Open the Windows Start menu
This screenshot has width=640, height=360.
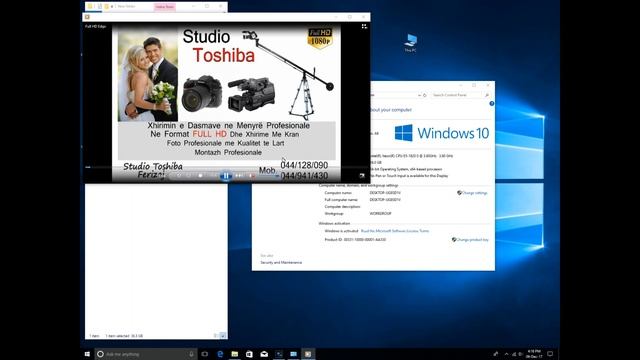coord(87,354)
